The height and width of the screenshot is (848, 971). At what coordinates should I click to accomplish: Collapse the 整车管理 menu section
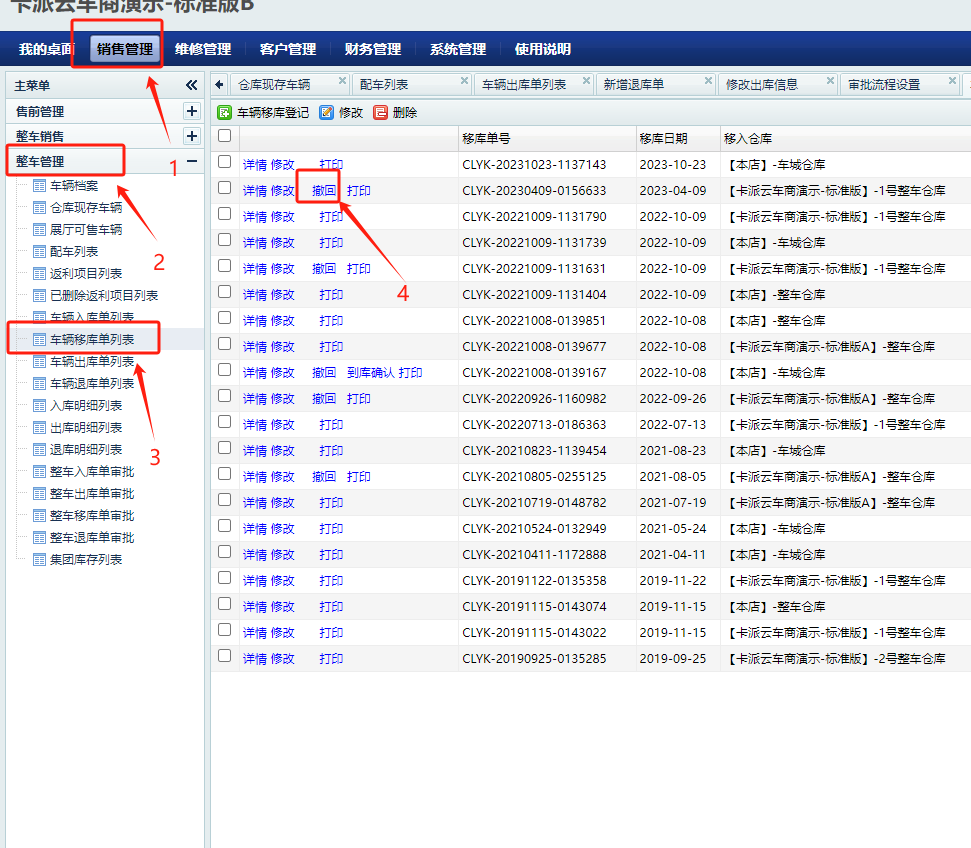(x=192, y=161)
